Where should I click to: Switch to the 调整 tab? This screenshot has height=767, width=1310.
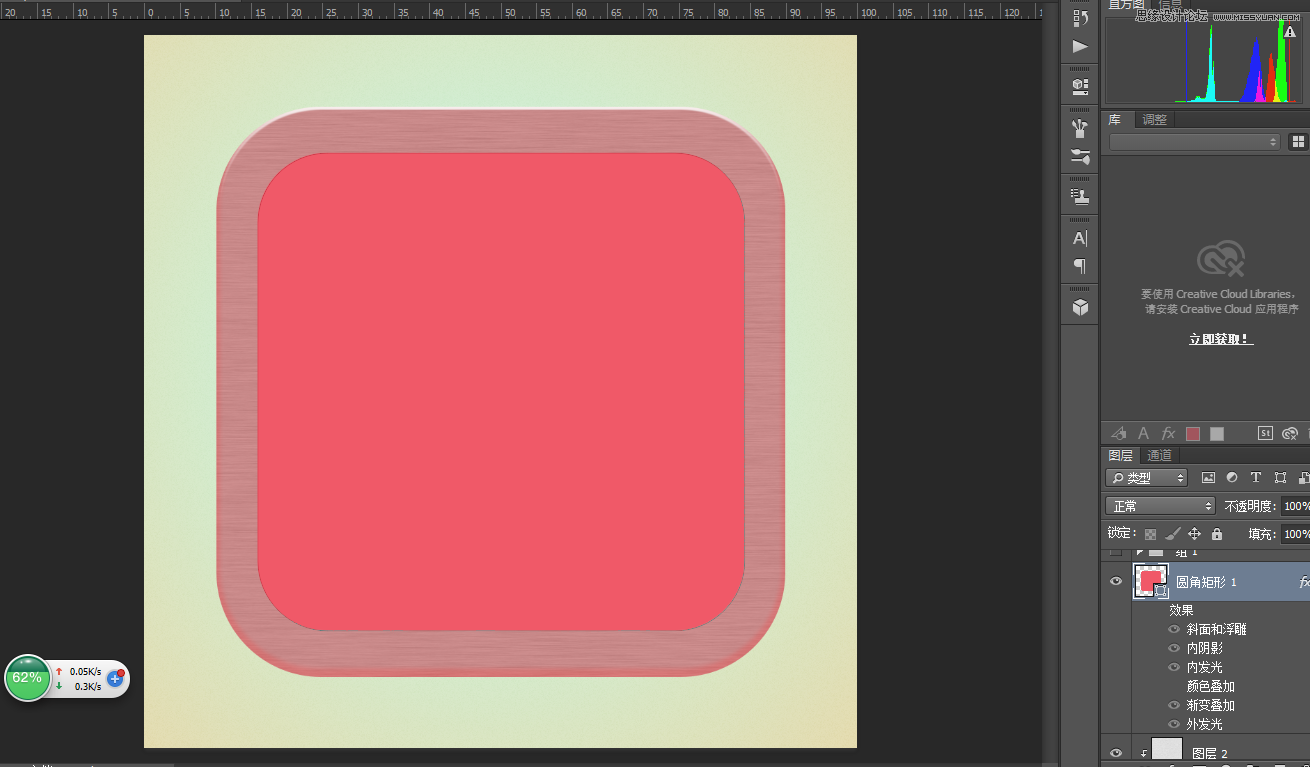1154,120
